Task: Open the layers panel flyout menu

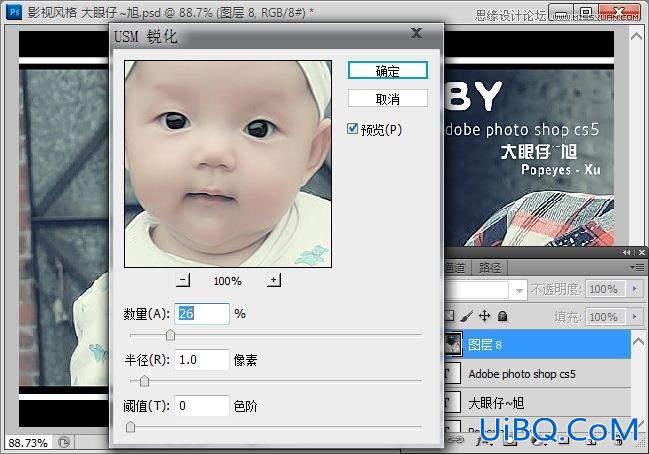Action: click(x=637, y=267)
